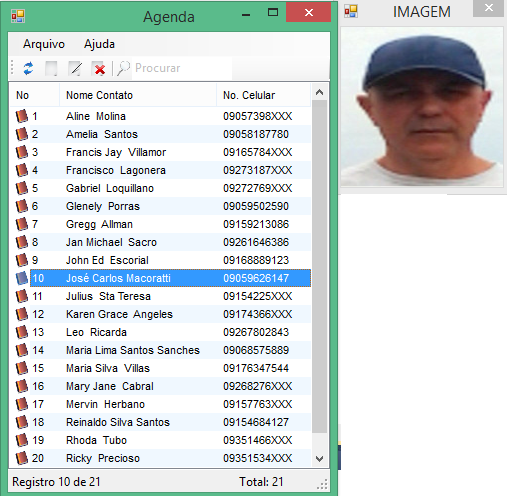This screenshot has height=496, width=507.
Task: Click the magnifier search icon
Action: click(123, 68)
